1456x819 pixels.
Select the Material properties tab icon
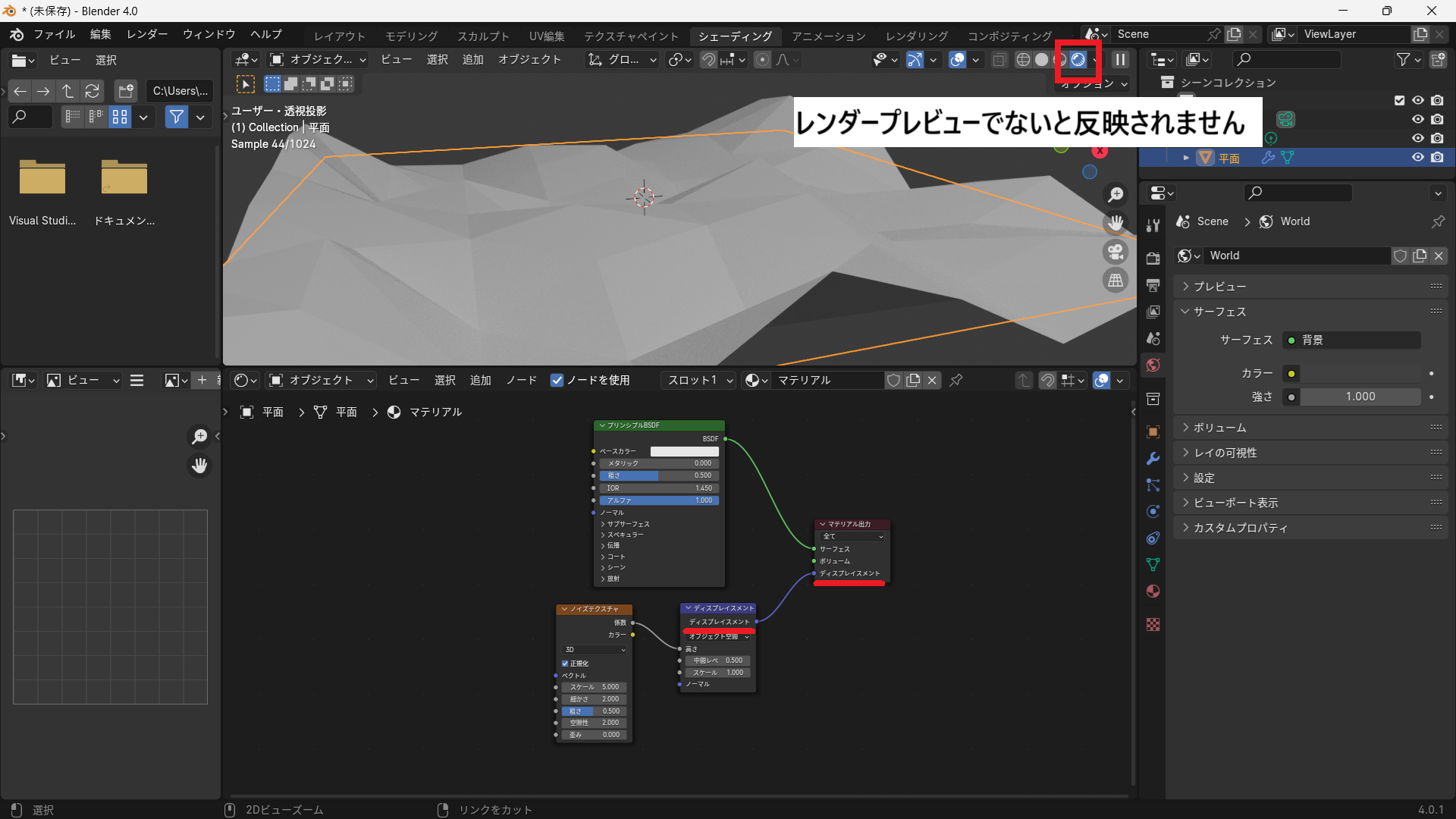click(x=1153, y=591)
